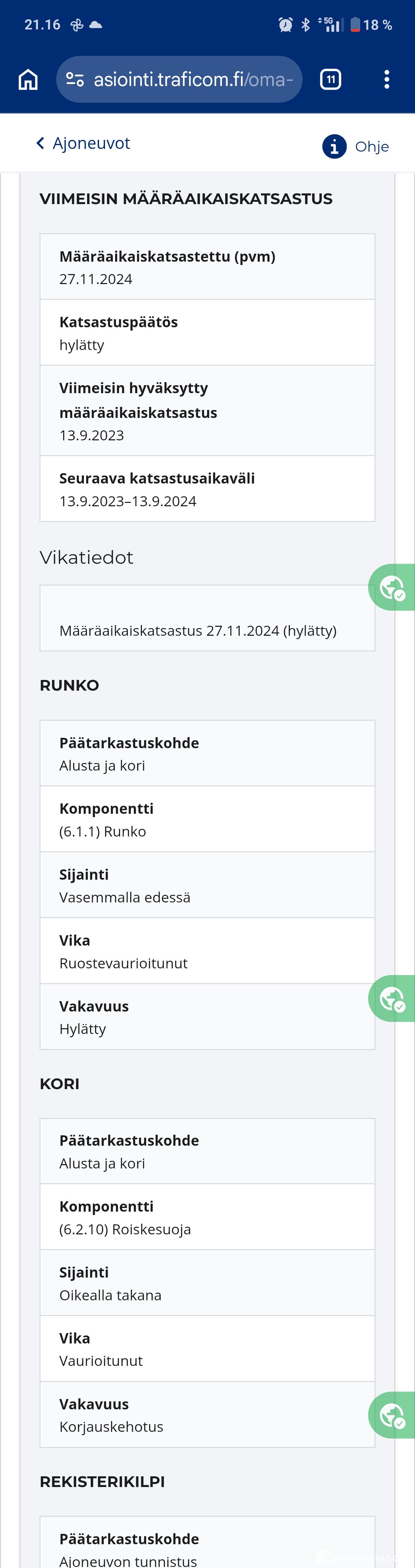The width and height of the screenshot is (415, 1568).
Task: Tap the browser home icon
Action: click(x=28, y=80)
